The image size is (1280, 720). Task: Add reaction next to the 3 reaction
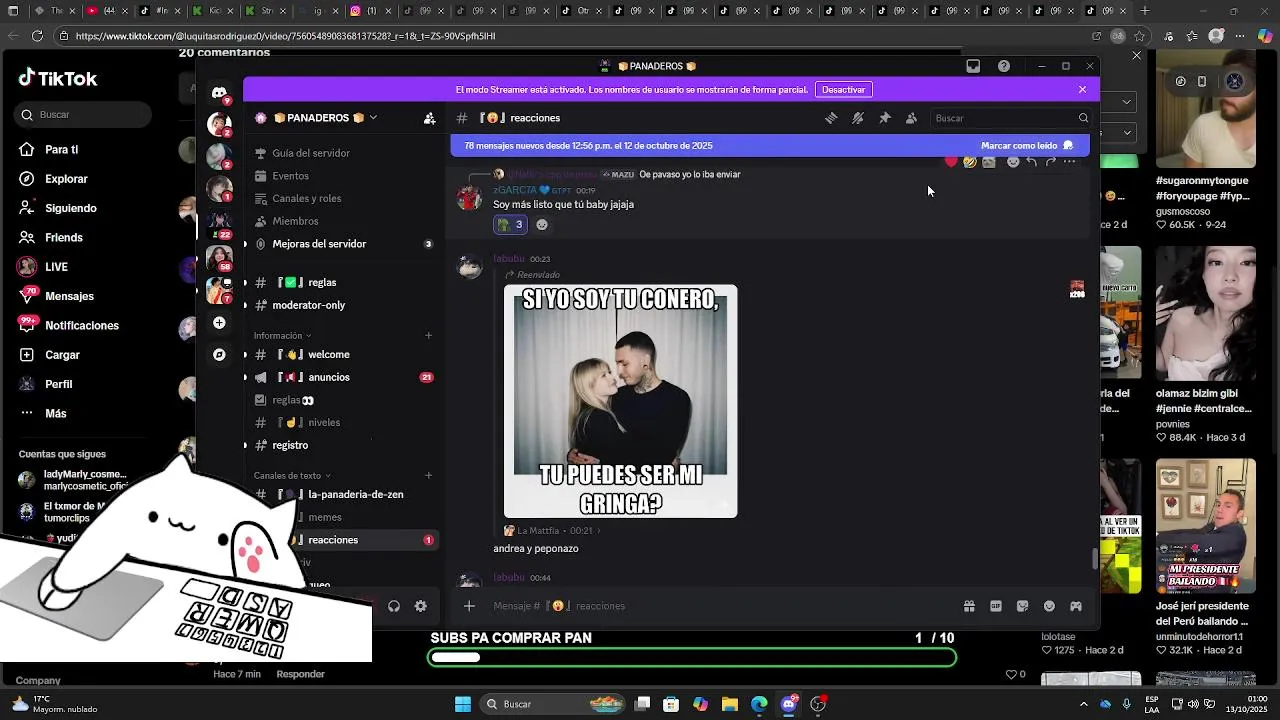pyautogui.click(x=542, y=225)
